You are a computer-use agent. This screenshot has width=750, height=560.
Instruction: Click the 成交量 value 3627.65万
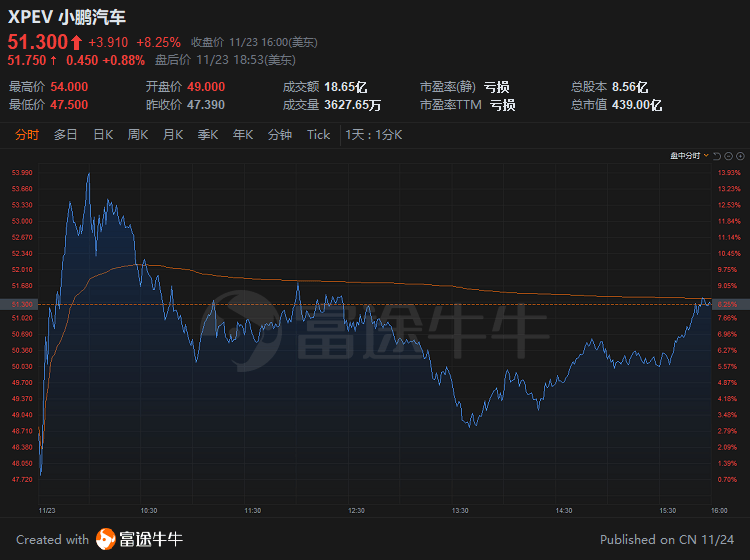tap(353, 105)
